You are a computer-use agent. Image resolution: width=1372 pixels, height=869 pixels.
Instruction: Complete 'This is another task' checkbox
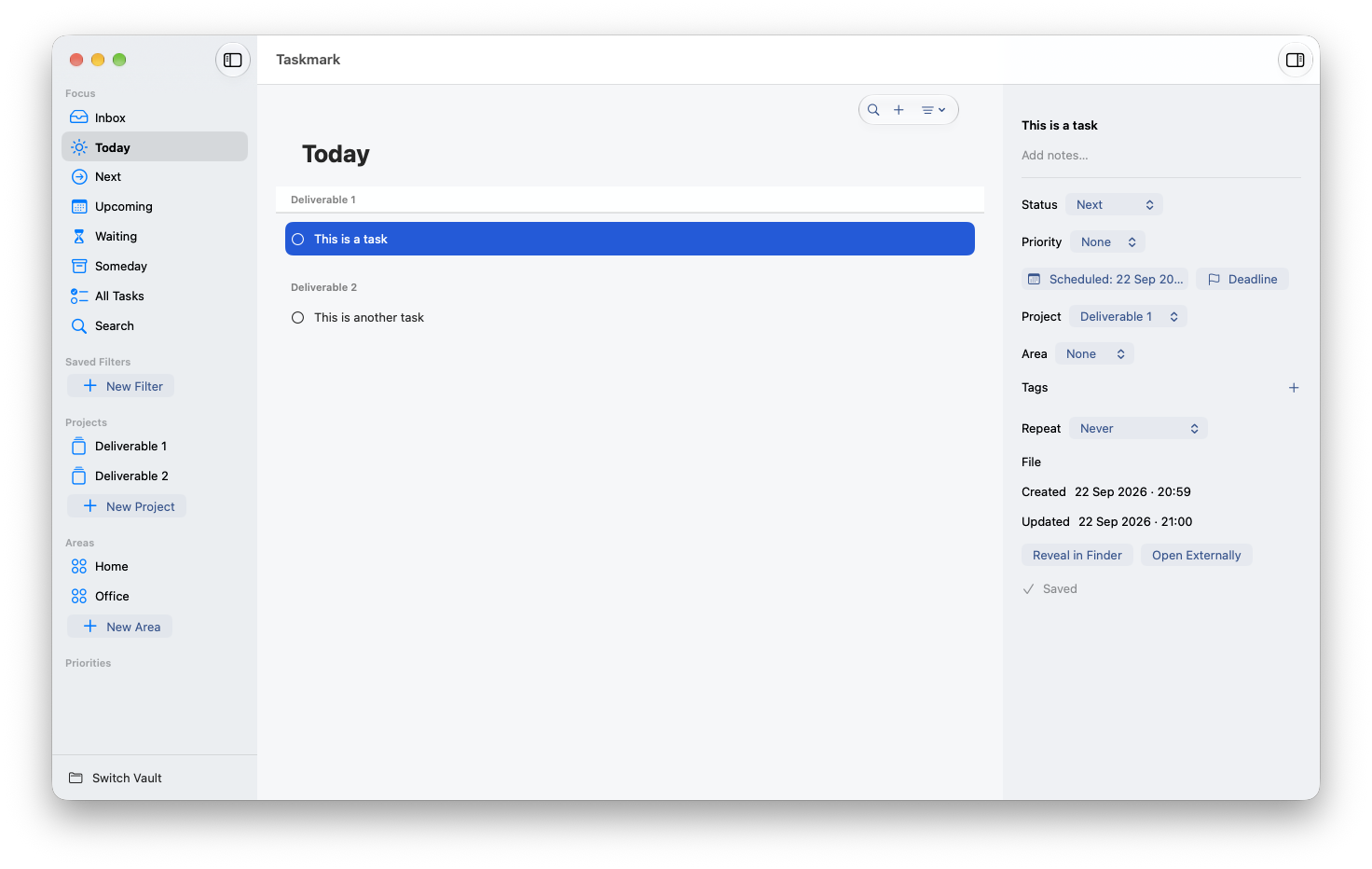[298, 318]
